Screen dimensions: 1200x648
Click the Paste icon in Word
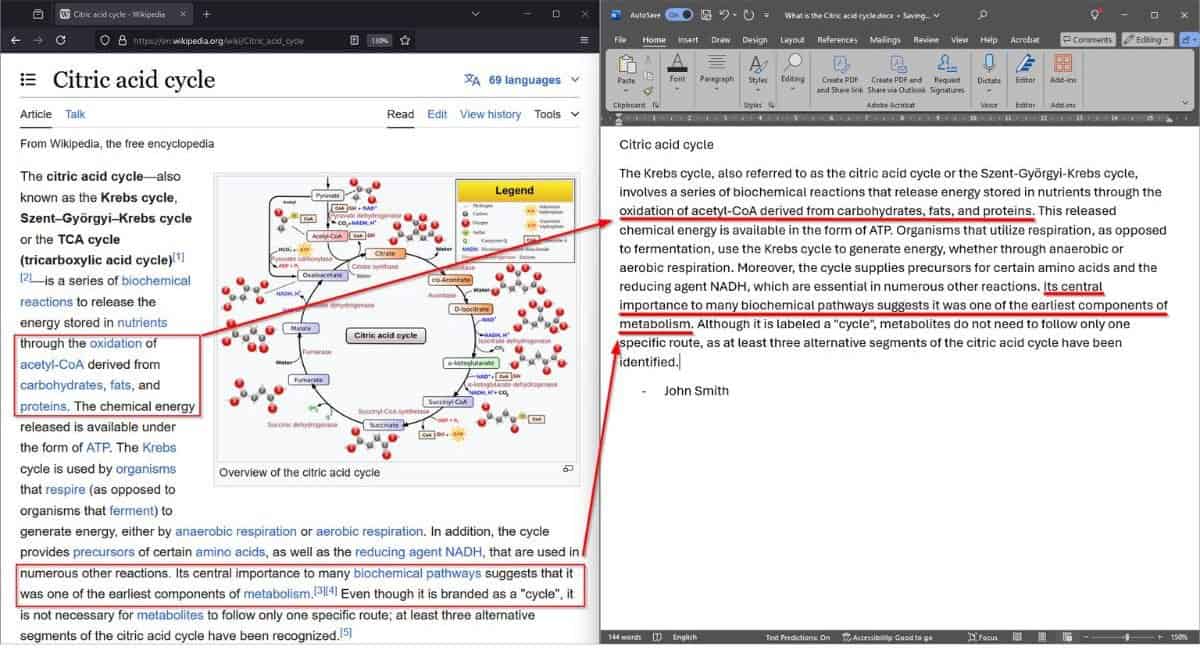(626, 65)
